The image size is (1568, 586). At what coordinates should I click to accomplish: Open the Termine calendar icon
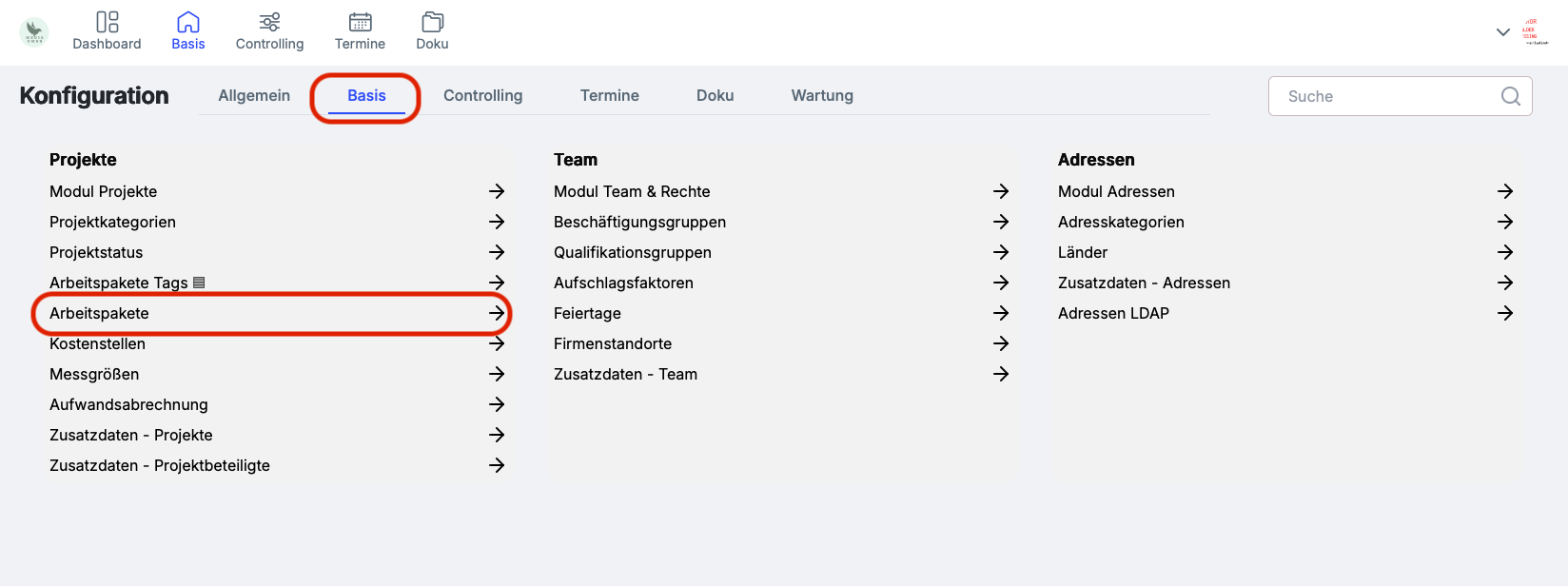pyautogui.click(x=360, y=22)
